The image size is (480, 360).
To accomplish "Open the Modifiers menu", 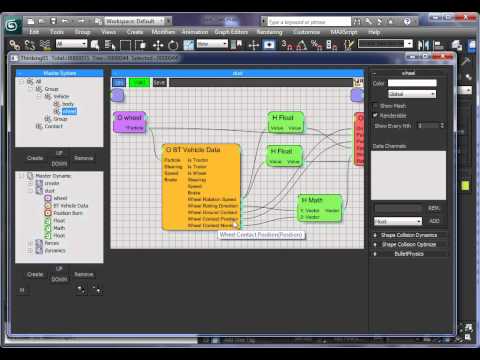I will click(x=163, y=32).
